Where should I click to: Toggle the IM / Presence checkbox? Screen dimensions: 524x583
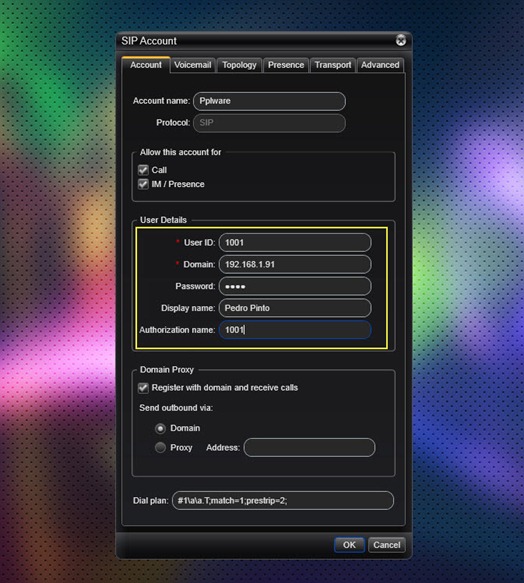(143, 184)
